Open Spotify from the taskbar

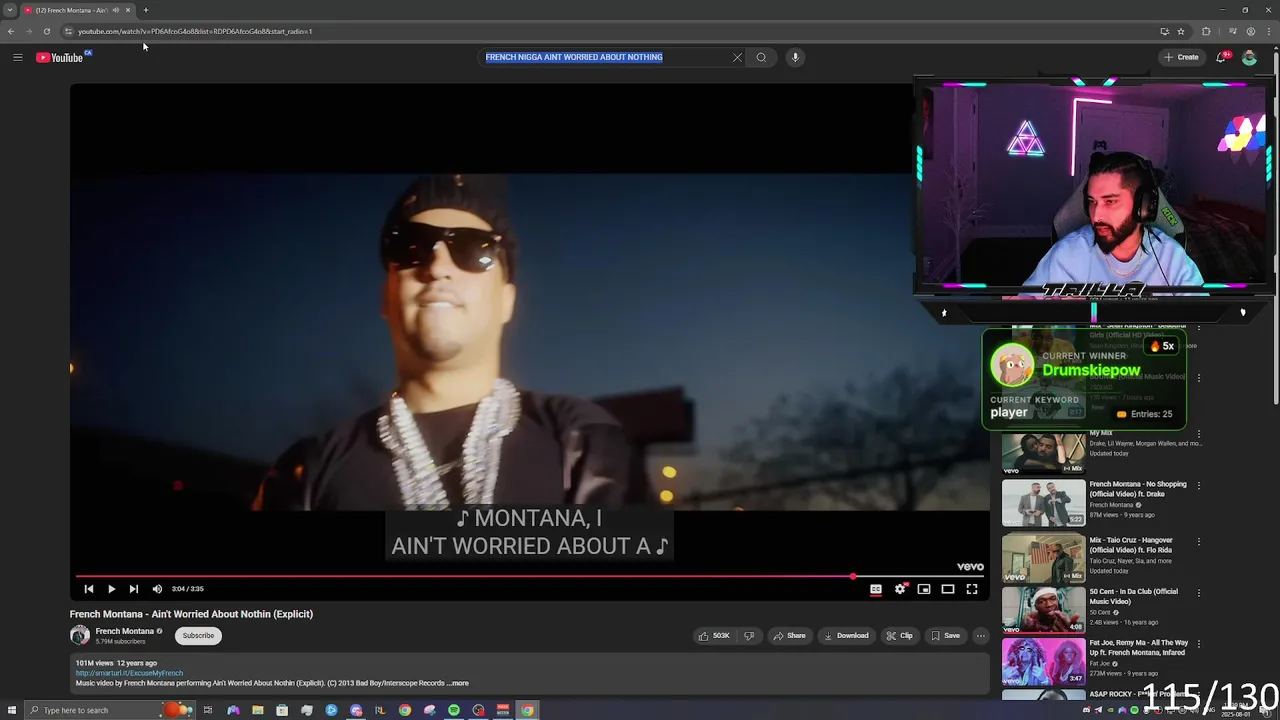point(454,710)
